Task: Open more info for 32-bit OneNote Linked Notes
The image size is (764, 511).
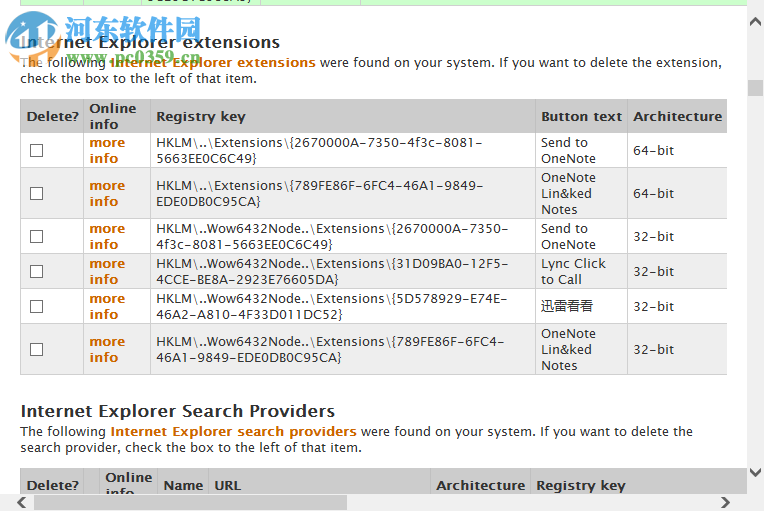Action: pos(107,350)
